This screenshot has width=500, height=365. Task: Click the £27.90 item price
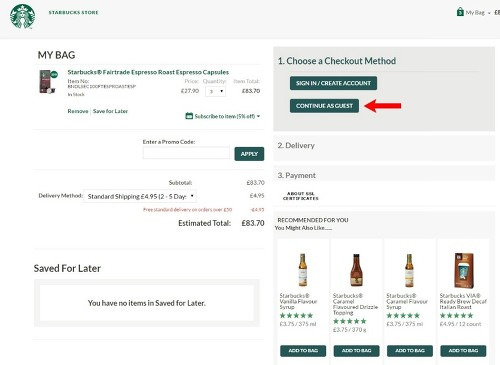tap(190, 91)
